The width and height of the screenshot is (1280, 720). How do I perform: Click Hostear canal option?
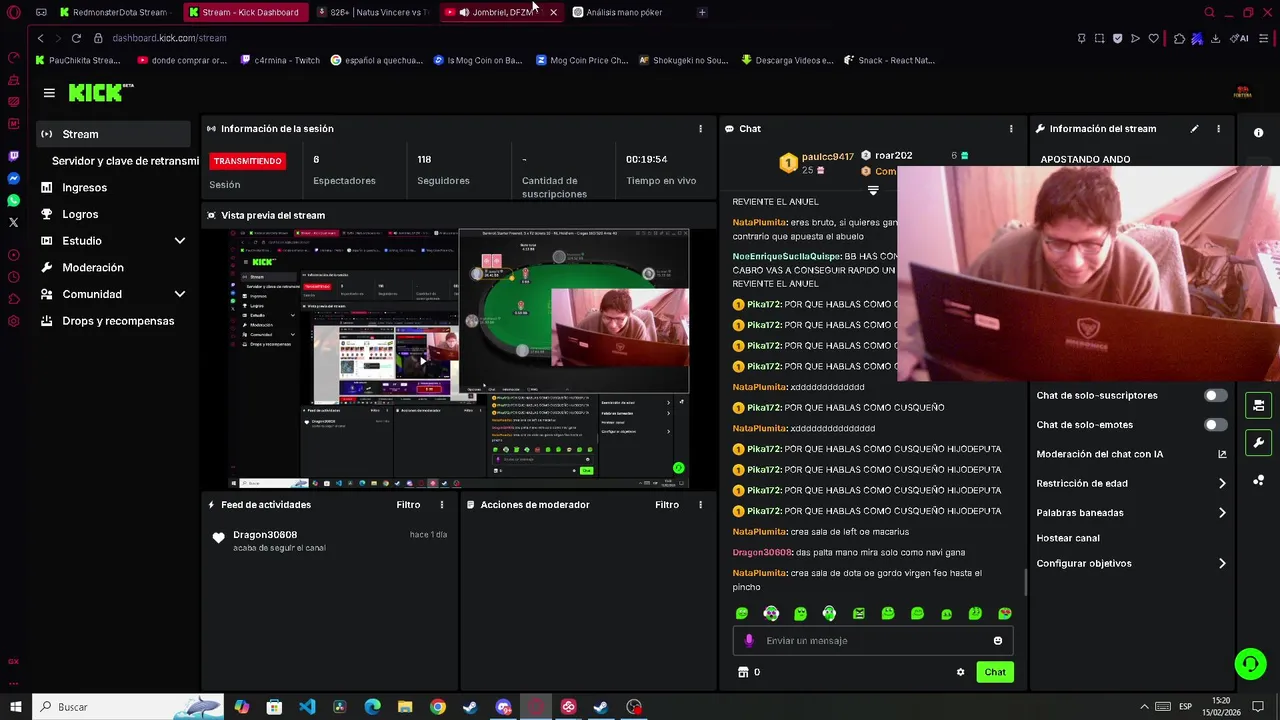point(1068,538)
